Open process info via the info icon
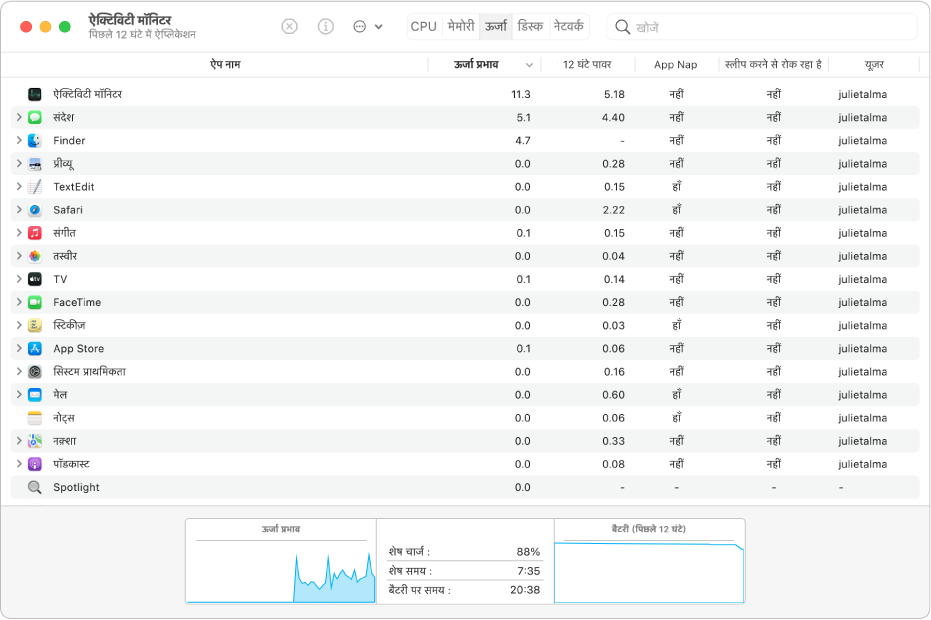Screen dimensions: 931x620 pyautogui.click(x=325, y=27)
